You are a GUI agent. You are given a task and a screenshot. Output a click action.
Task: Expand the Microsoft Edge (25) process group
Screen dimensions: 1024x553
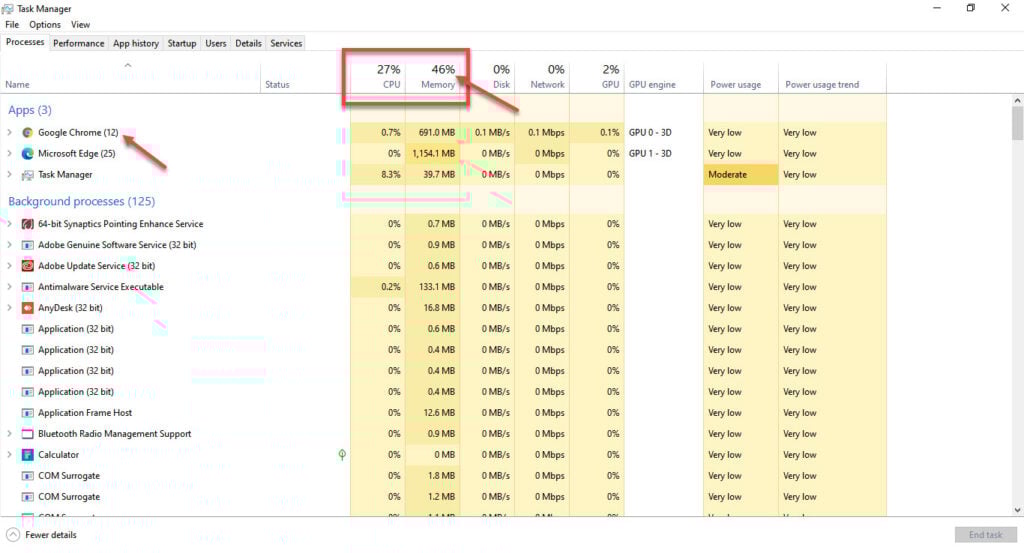tap(9, 153)
